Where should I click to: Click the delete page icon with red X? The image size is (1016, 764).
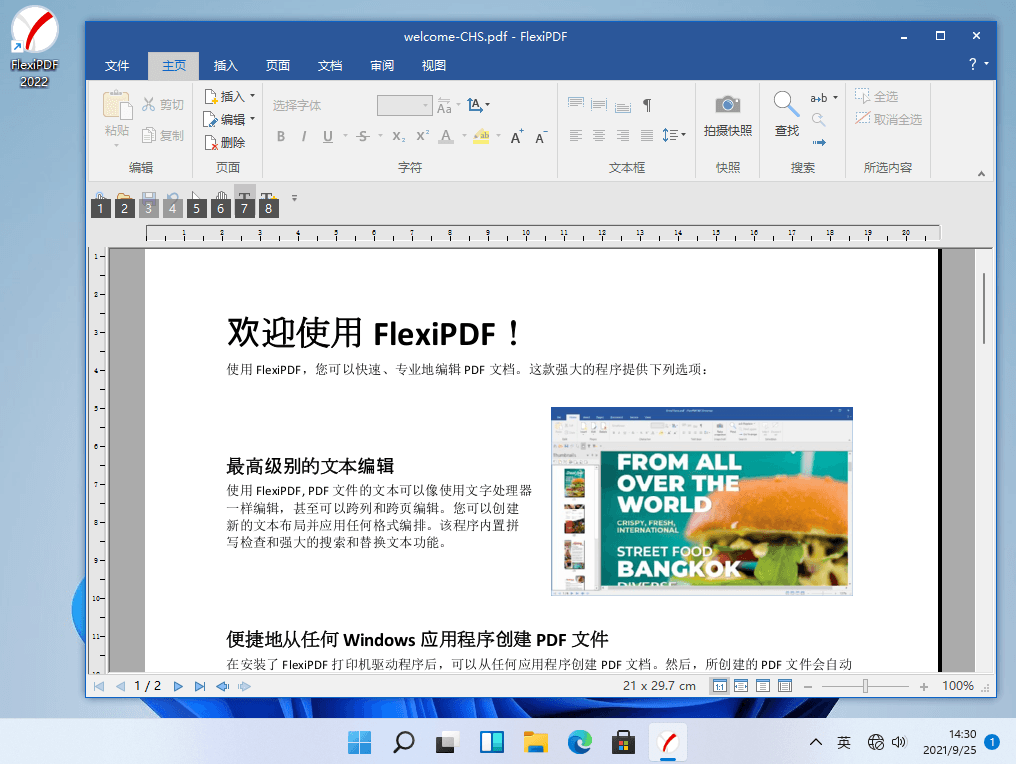pyautogui.click(x=211, y=143)
